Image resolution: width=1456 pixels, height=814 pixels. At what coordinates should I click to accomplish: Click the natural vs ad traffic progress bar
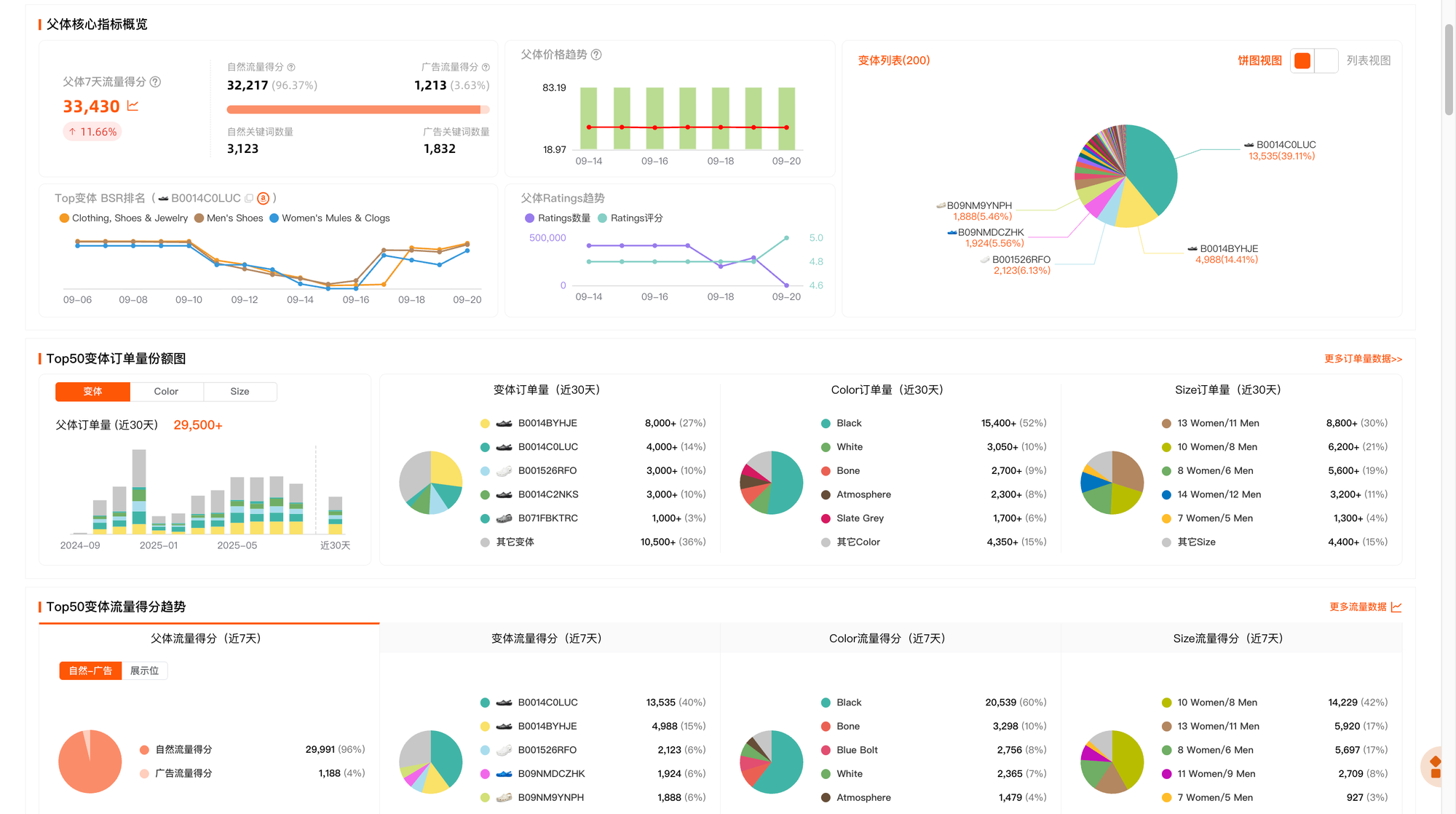click(x=357, y=110)
